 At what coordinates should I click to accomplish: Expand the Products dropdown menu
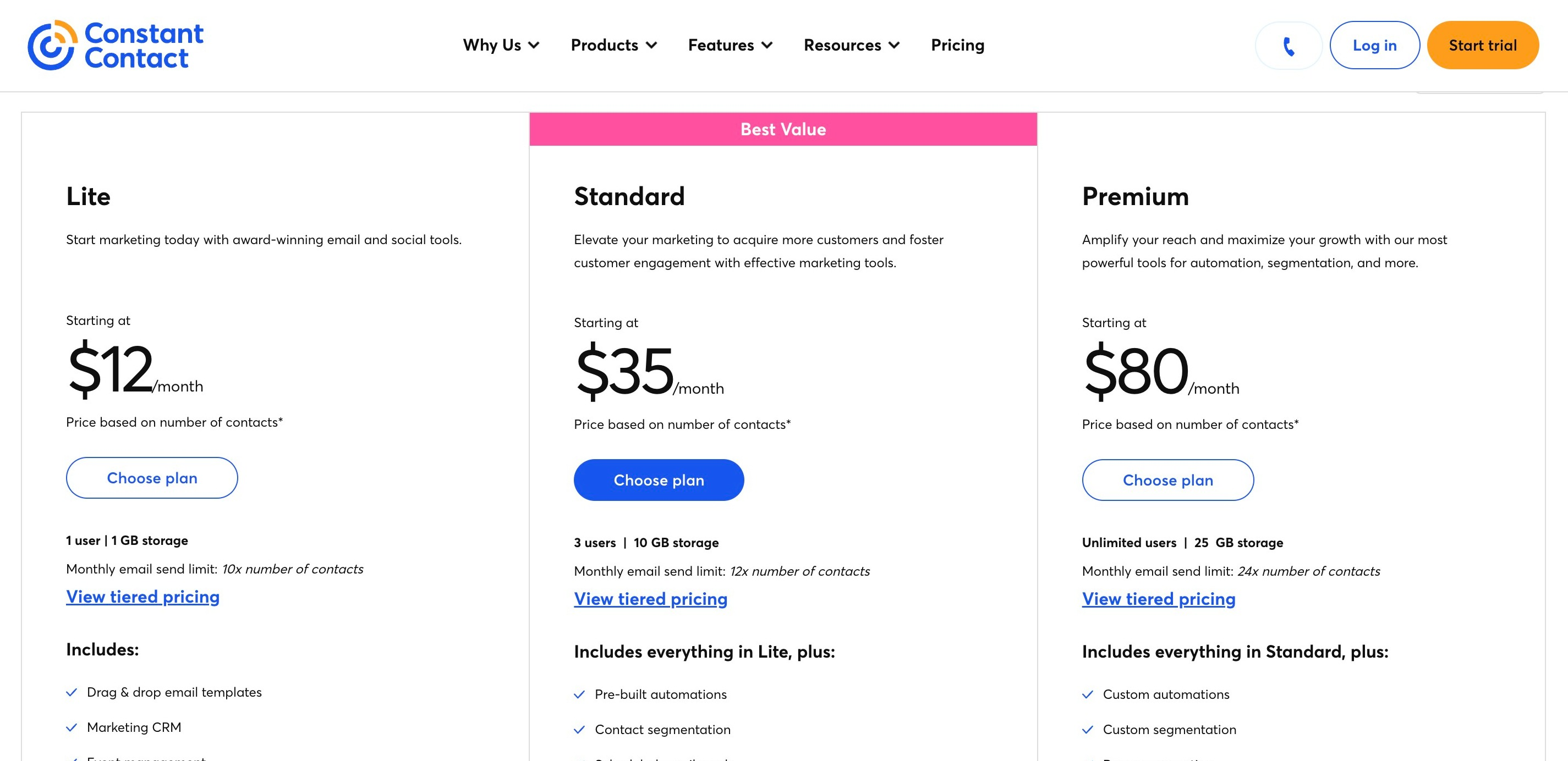click(x=613, y=45)
